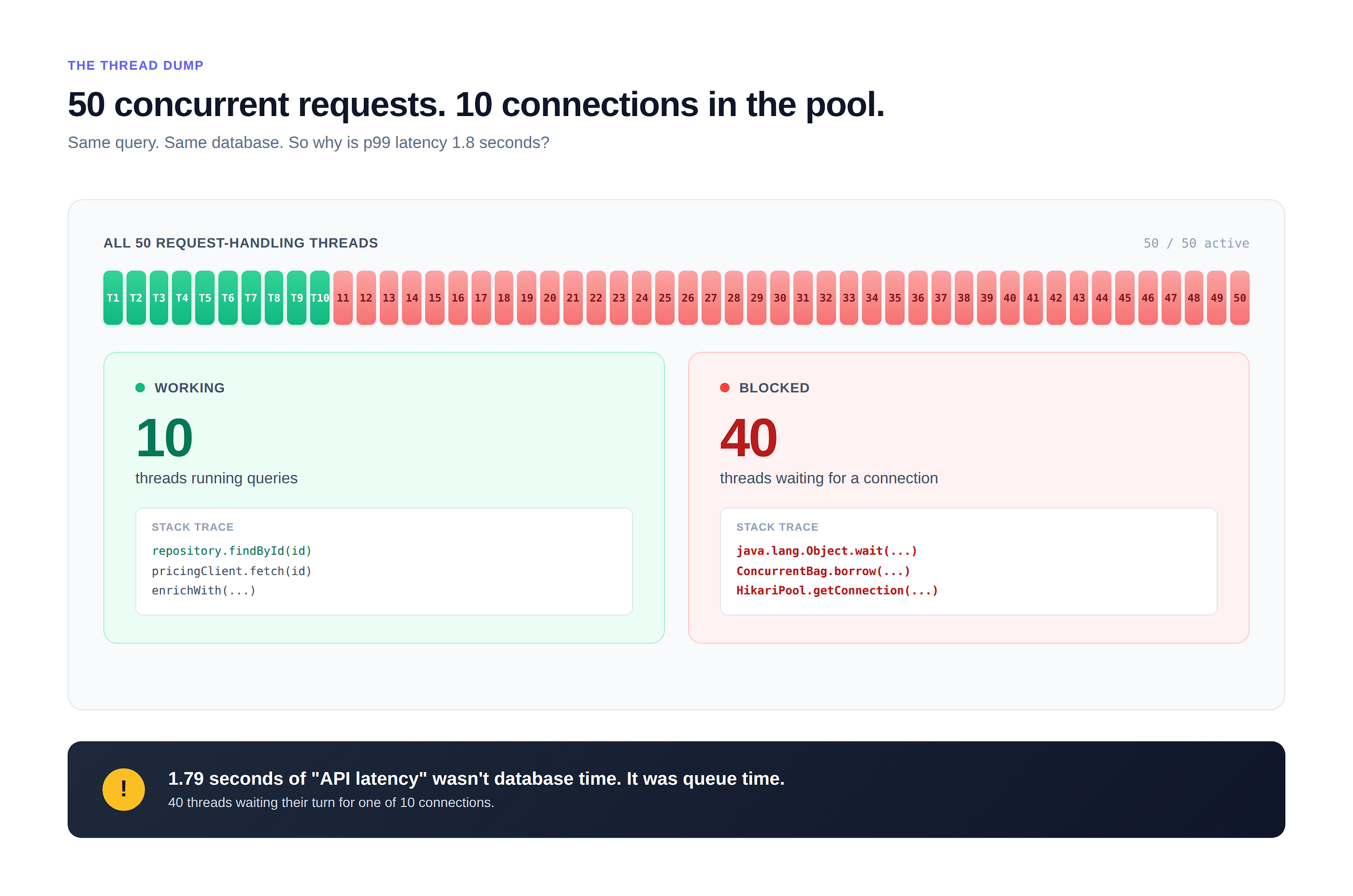Click 'threads running queries' text
The height and width of the screenshot is (896, 1353).
coord(216,478)
